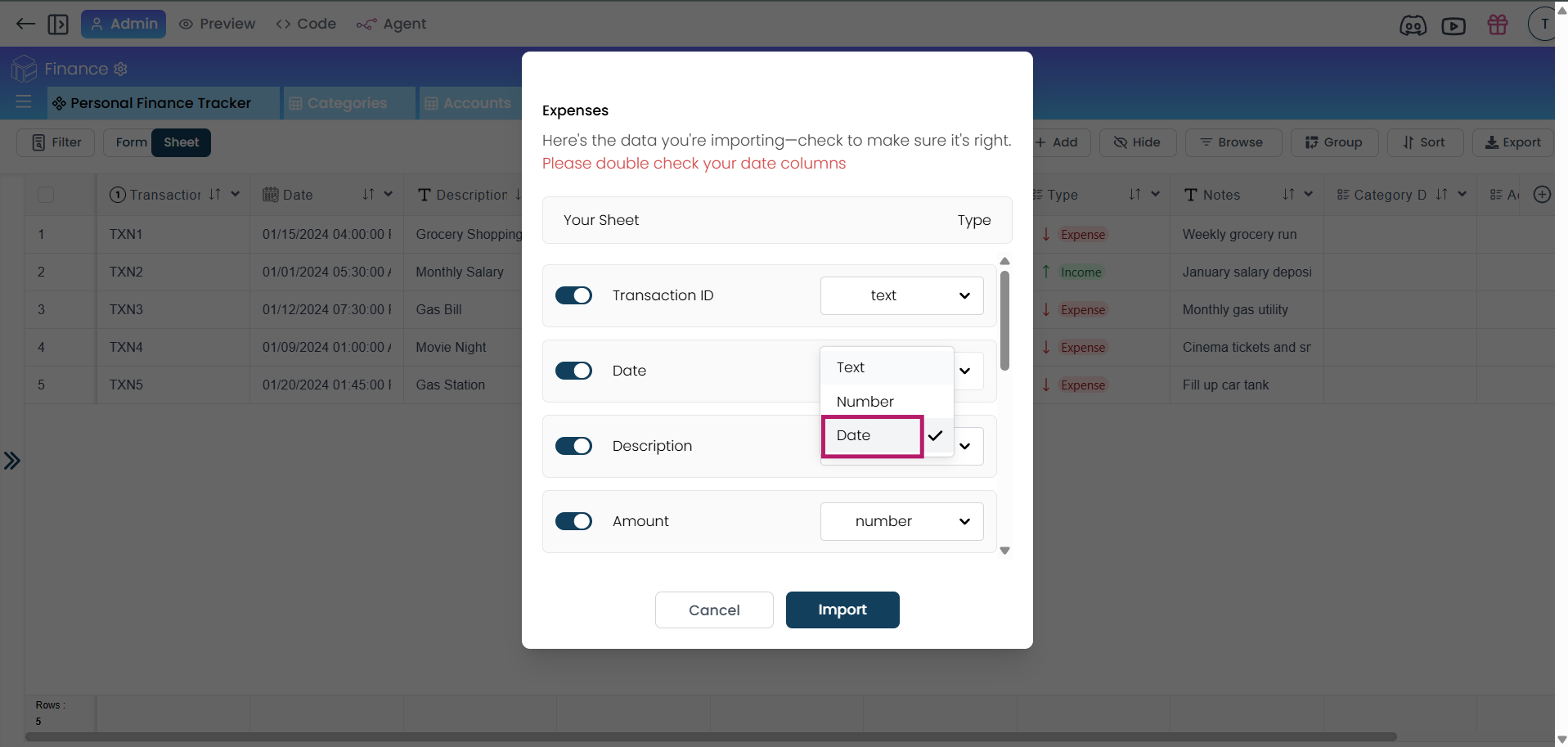This screenshot has width=1568, height=747.
Task: Open the Transaction ID type dropdown
Action: click(901, 295)
